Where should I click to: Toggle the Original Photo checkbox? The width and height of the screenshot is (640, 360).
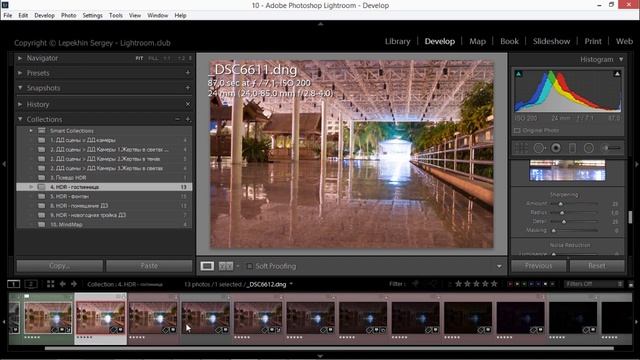click(x=517, y=131)
